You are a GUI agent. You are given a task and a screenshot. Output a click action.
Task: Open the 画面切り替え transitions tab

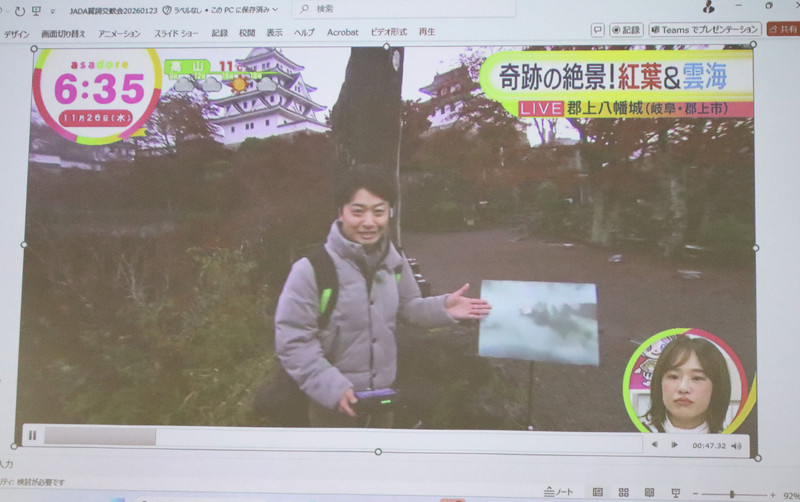click(63, 33)
